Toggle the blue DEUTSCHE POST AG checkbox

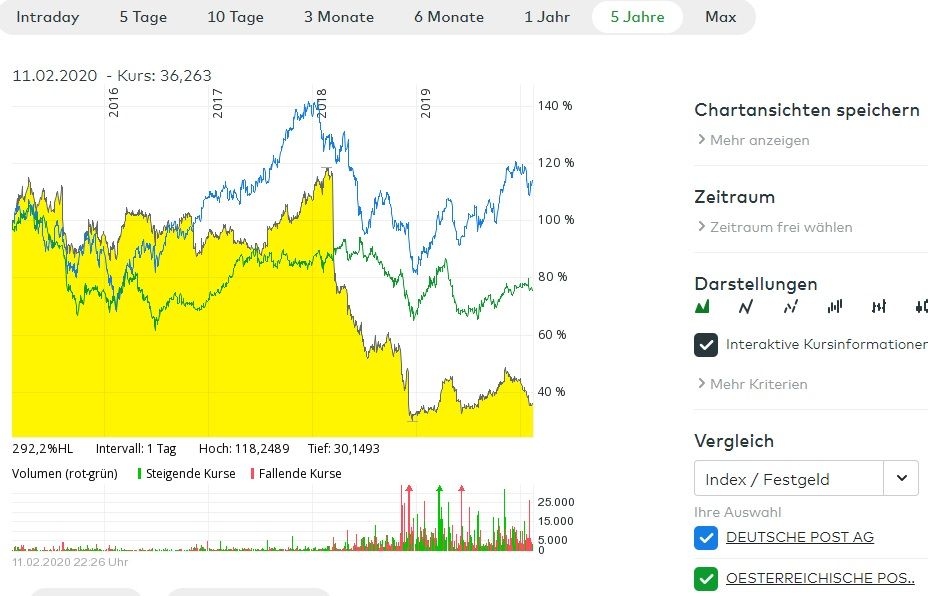(706, 537)
